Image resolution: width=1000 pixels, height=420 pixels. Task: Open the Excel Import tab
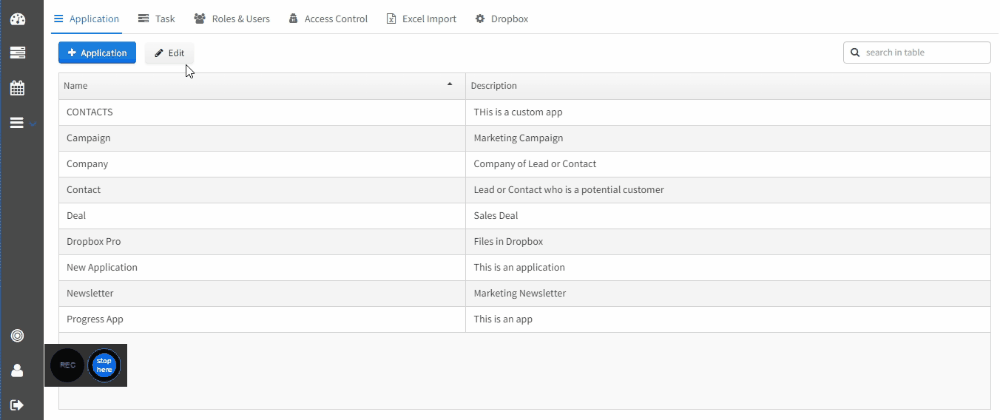click(x=422, y=18)
